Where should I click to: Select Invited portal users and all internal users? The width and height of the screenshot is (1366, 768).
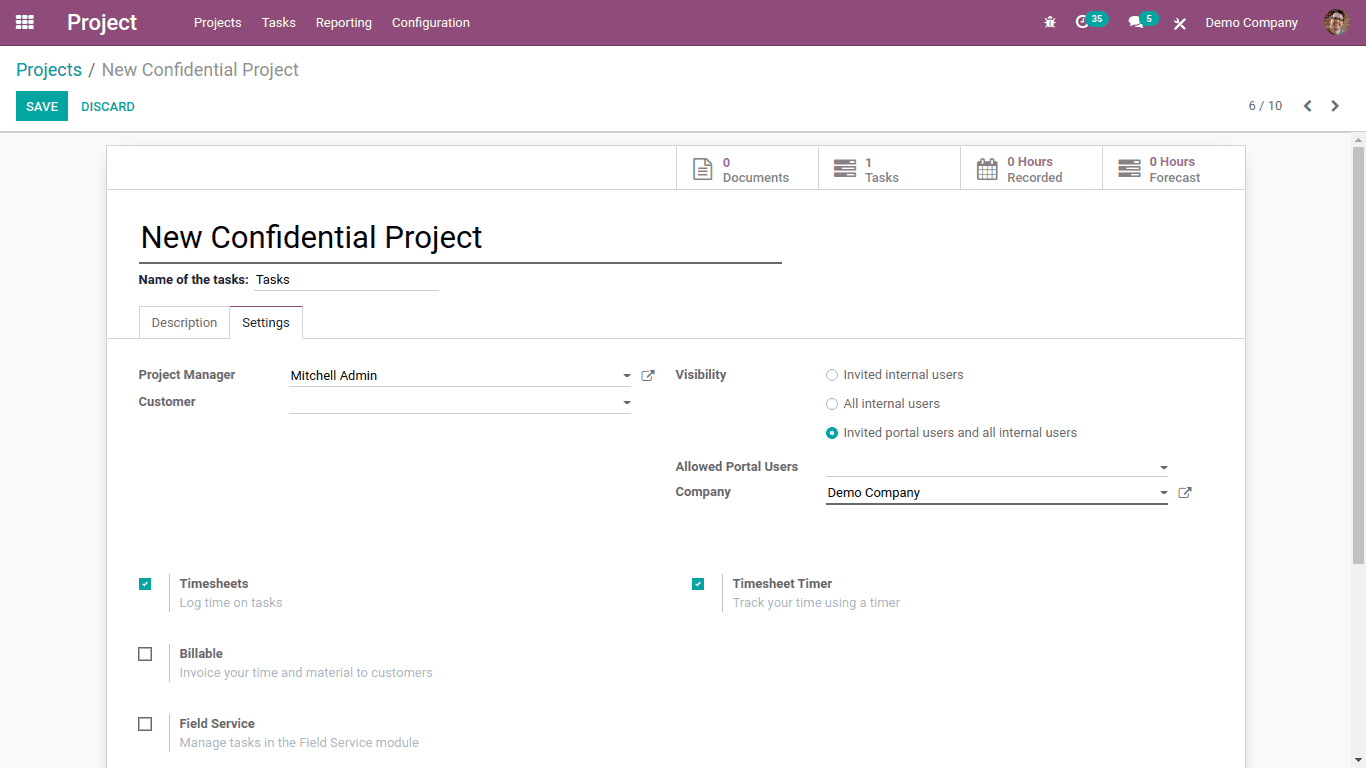(832, 433)
